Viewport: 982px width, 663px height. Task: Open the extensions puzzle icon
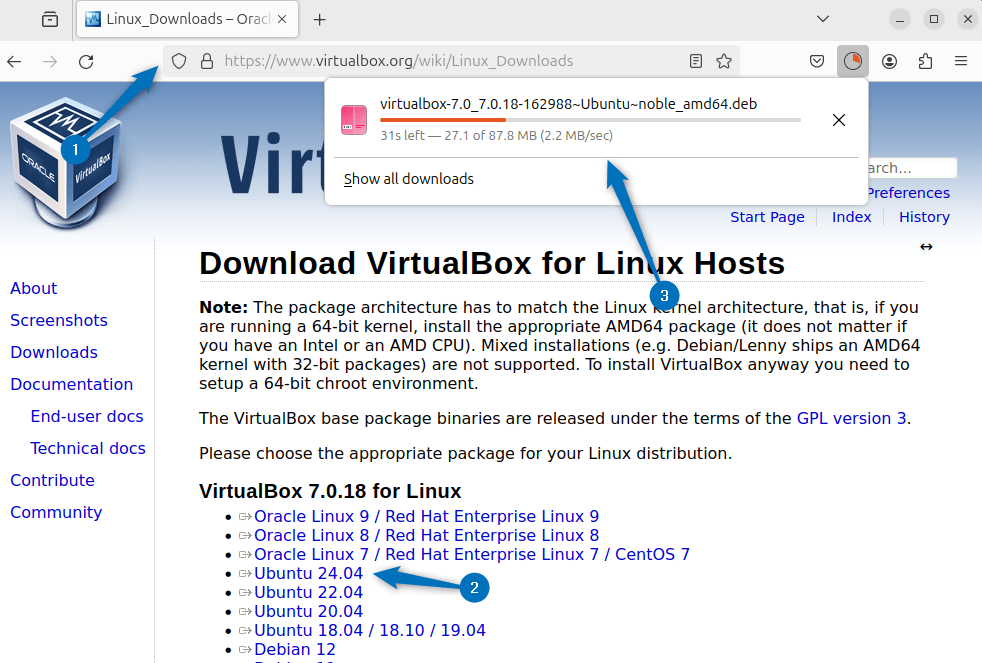point(925,61)
